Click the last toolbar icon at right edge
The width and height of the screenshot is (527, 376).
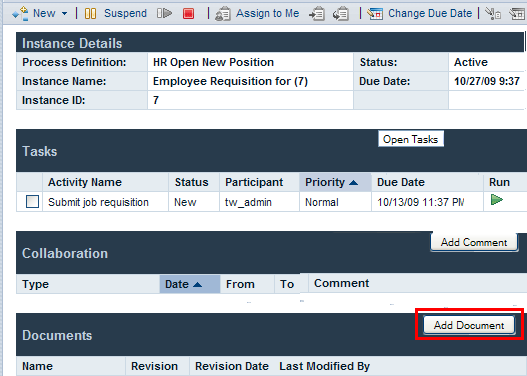pos(518,14)
